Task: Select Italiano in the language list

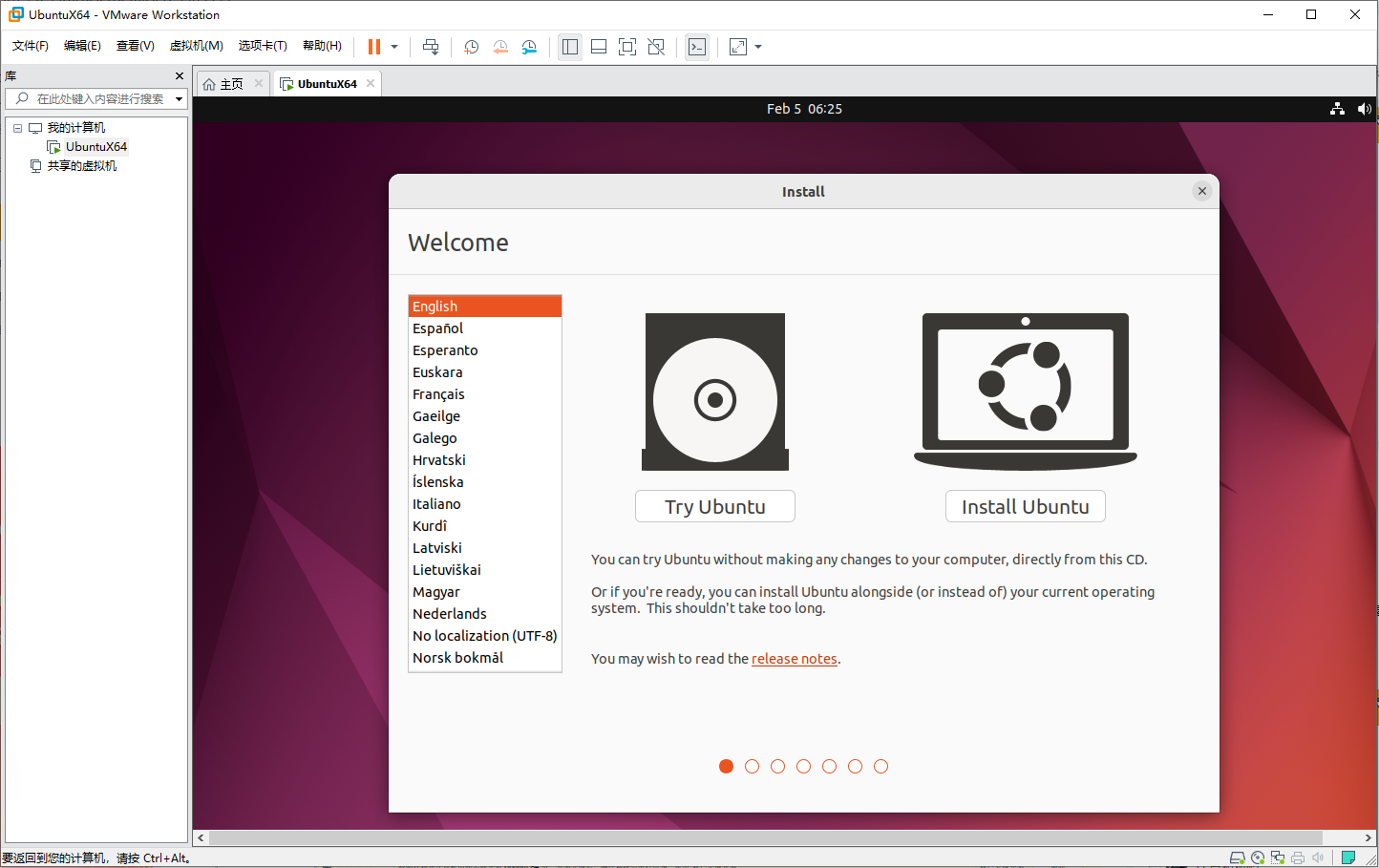Action: tap(485, 504)
